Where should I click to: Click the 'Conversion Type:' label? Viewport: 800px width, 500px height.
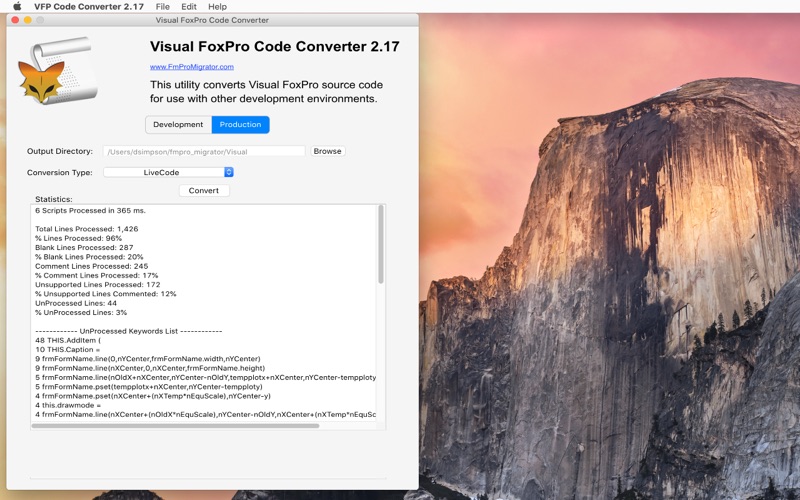(60, 172)
